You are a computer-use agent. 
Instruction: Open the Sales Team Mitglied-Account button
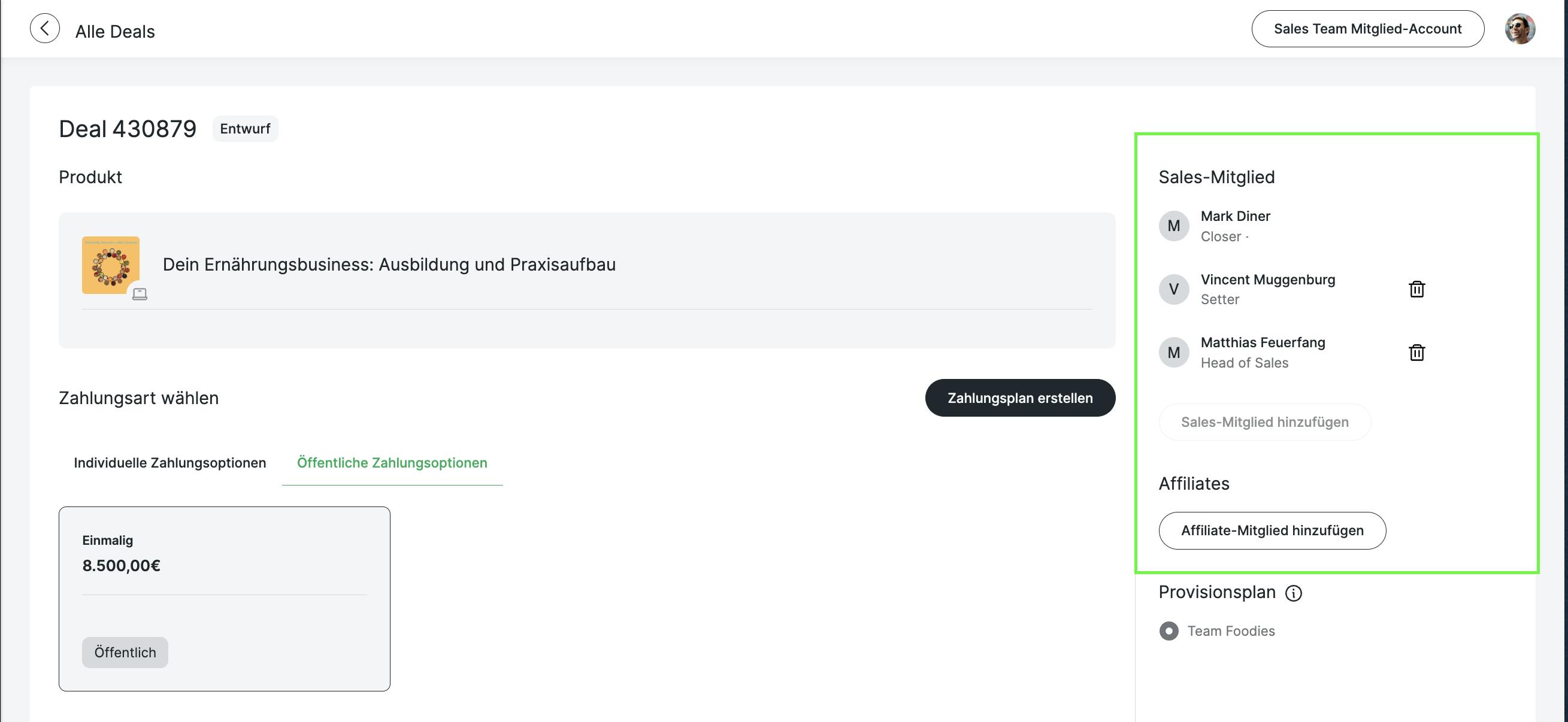pyautogui.click(x=1367, y=29)
